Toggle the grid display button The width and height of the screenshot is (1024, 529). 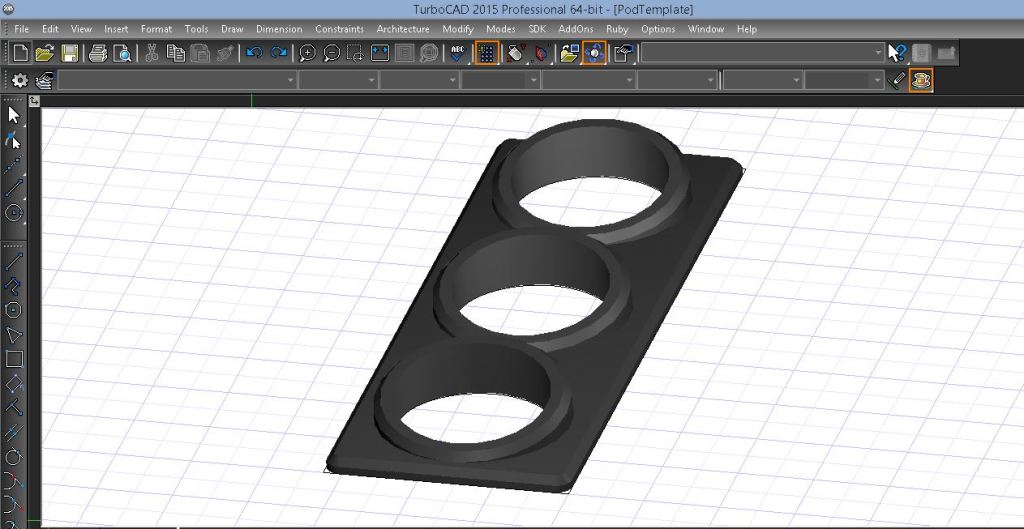point(487,53)
